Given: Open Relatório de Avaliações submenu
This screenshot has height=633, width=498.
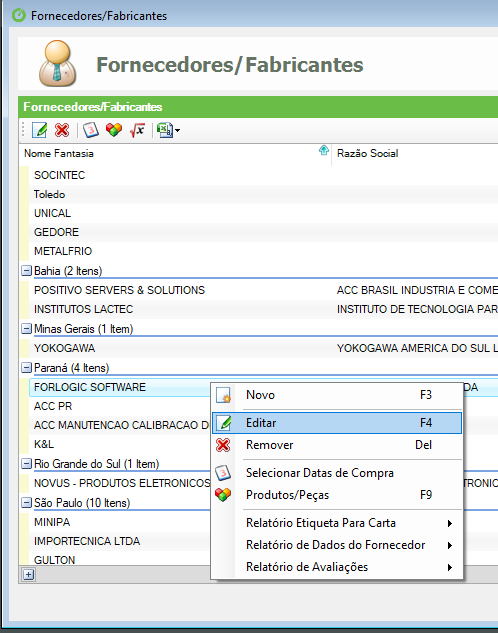Looking at the screenshot, I should click(337, 567).
